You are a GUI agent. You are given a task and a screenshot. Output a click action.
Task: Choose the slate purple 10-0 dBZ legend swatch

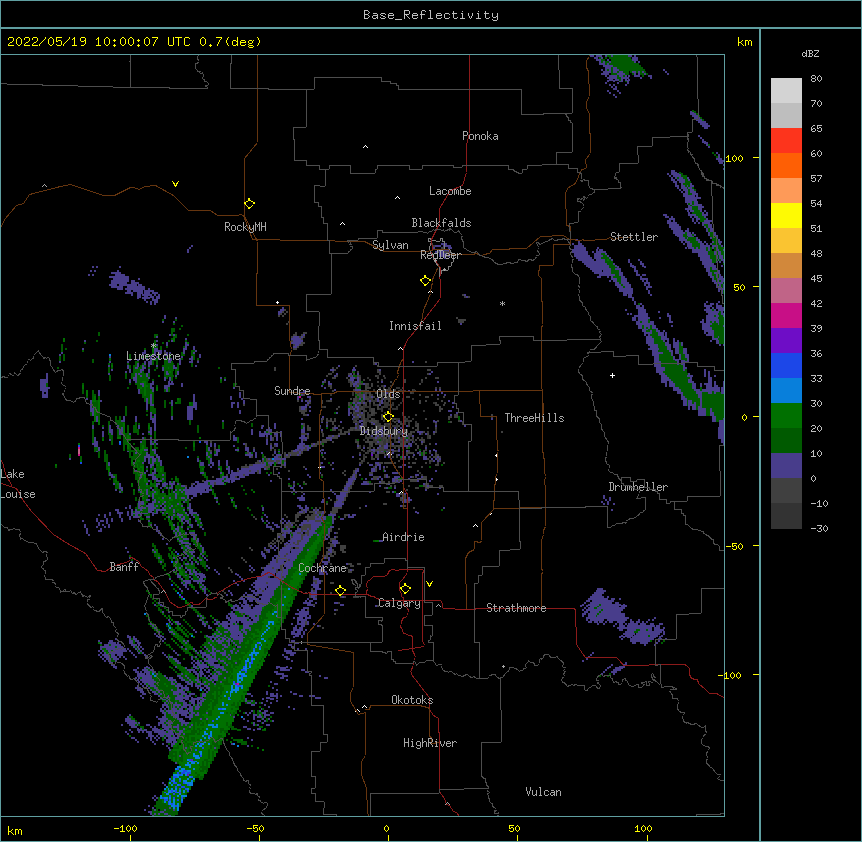[x=786, y=466]
